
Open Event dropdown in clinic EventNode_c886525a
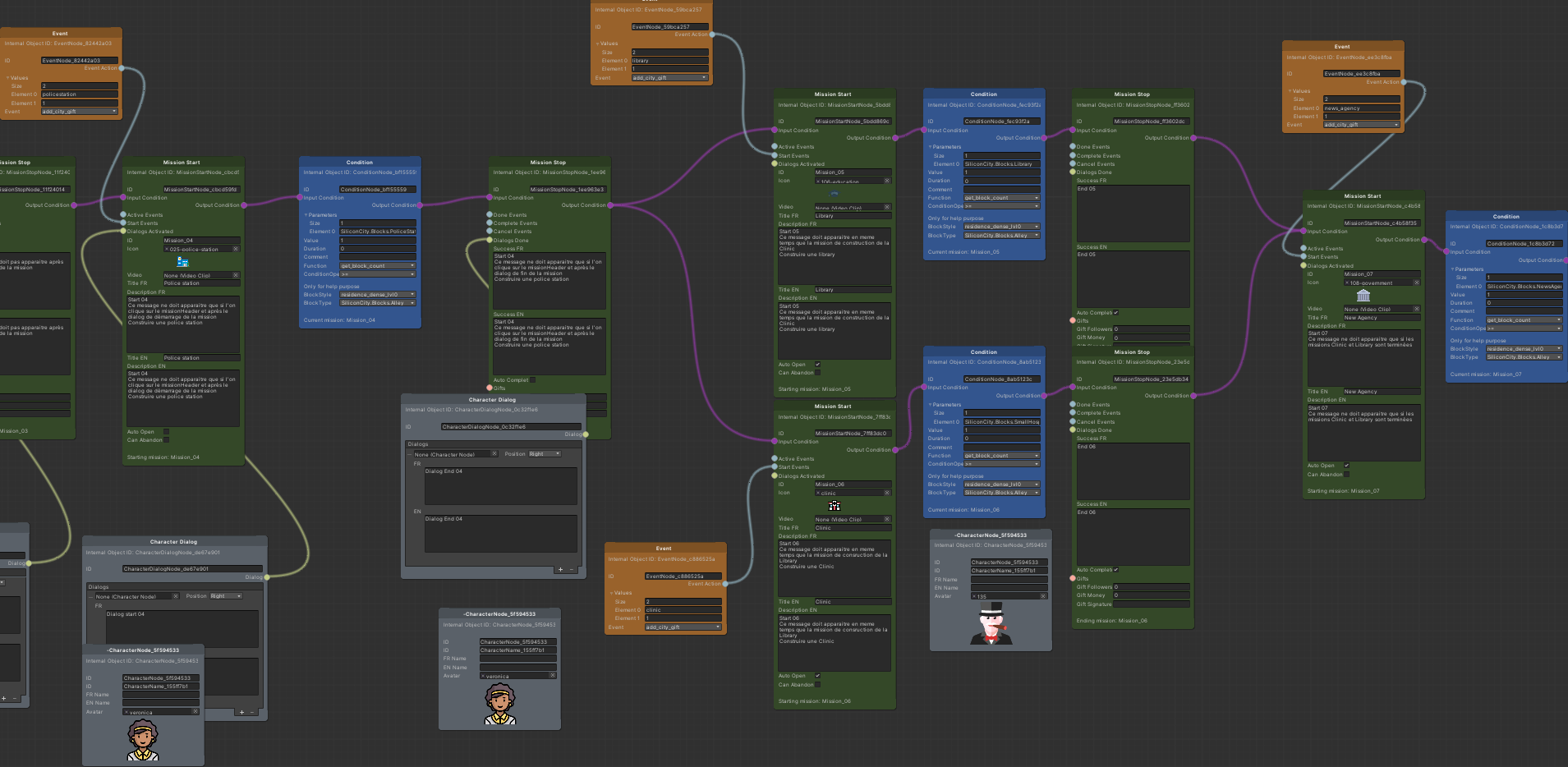683,627
